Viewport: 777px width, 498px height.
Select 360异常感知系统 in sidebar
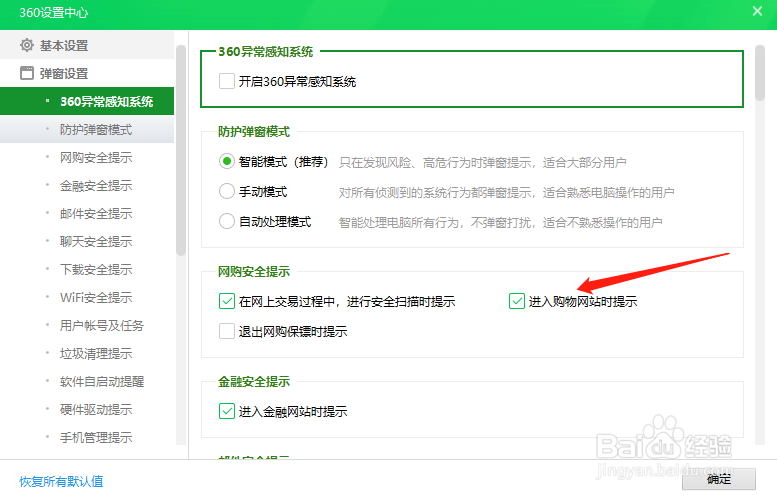pos(87,101)
